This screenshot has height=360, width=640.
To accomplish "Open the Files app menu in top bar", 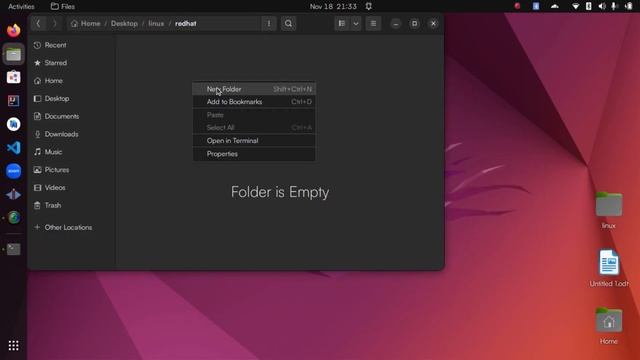I will (x=62, y=7).
